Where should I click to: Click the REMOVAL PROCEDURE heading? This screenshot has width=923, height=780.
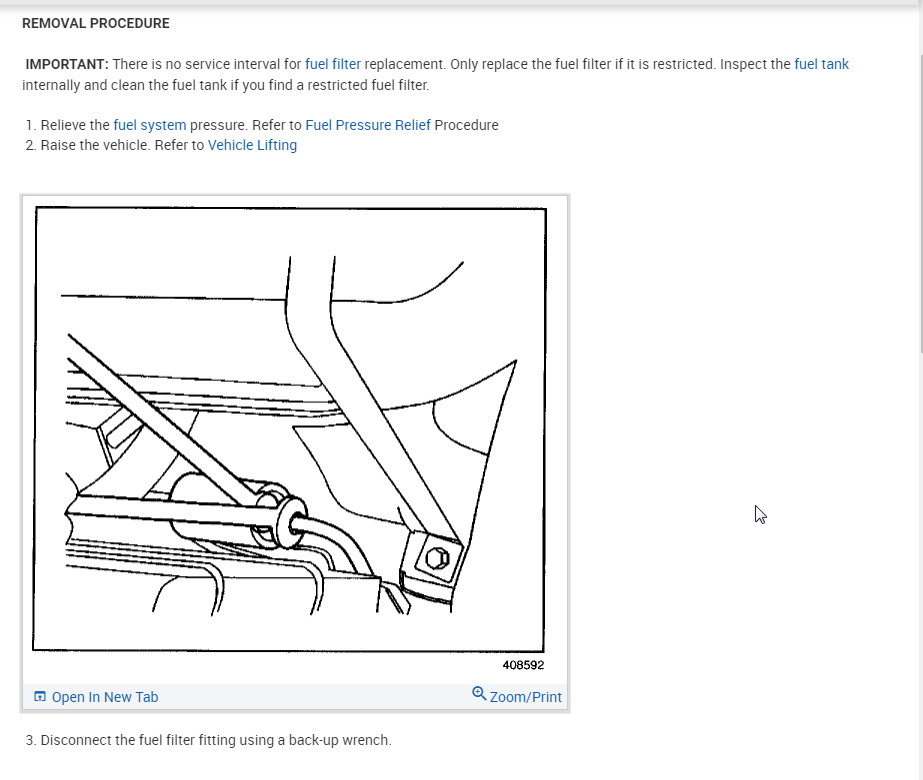(x=95, y=24)
